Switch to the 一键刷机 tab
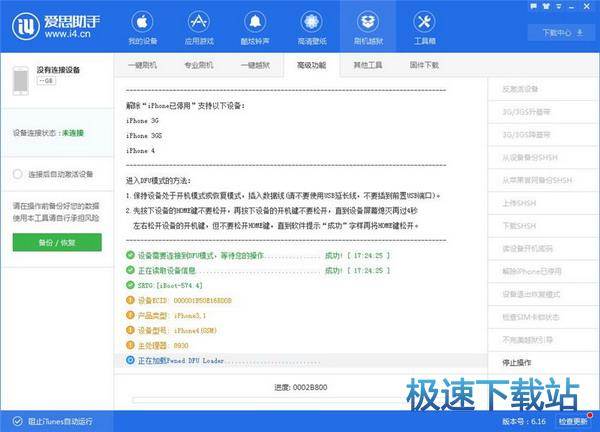Image resolution: width=600 pixels, height=432 pixels. coord(142,65)
